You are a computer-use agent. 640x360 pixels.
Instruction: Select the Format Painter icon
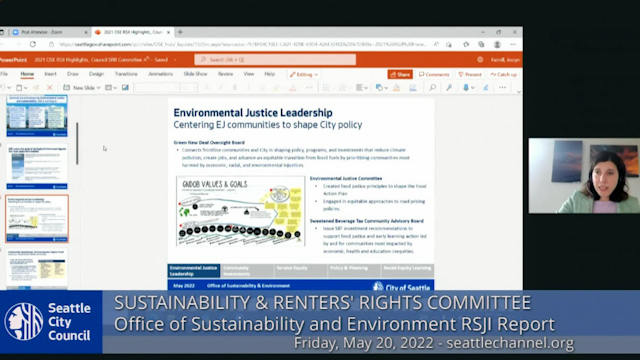tap(36, 88)
